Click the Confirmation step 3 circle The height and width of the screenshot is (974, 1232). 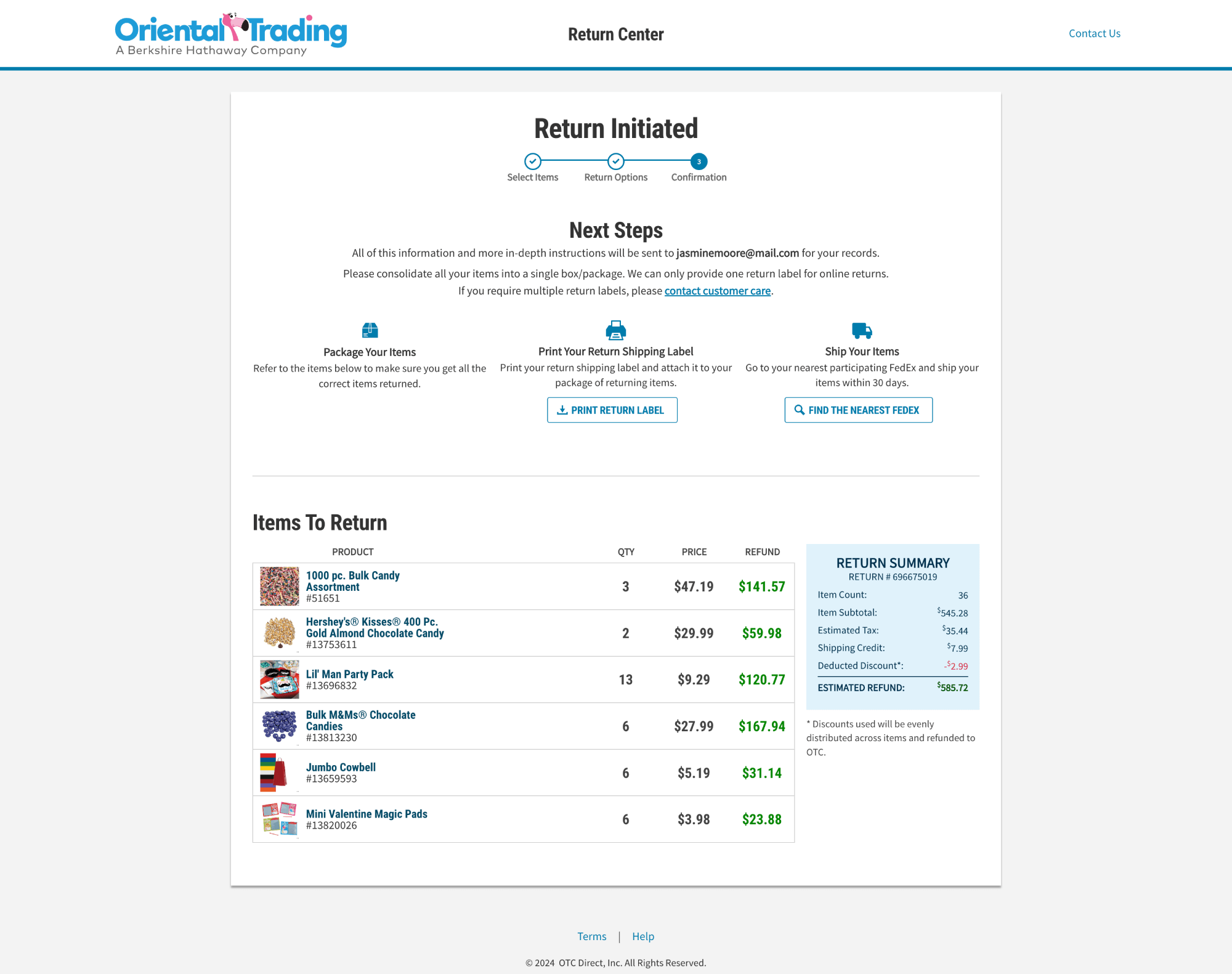pyautogui.click(x=699, y=161)
